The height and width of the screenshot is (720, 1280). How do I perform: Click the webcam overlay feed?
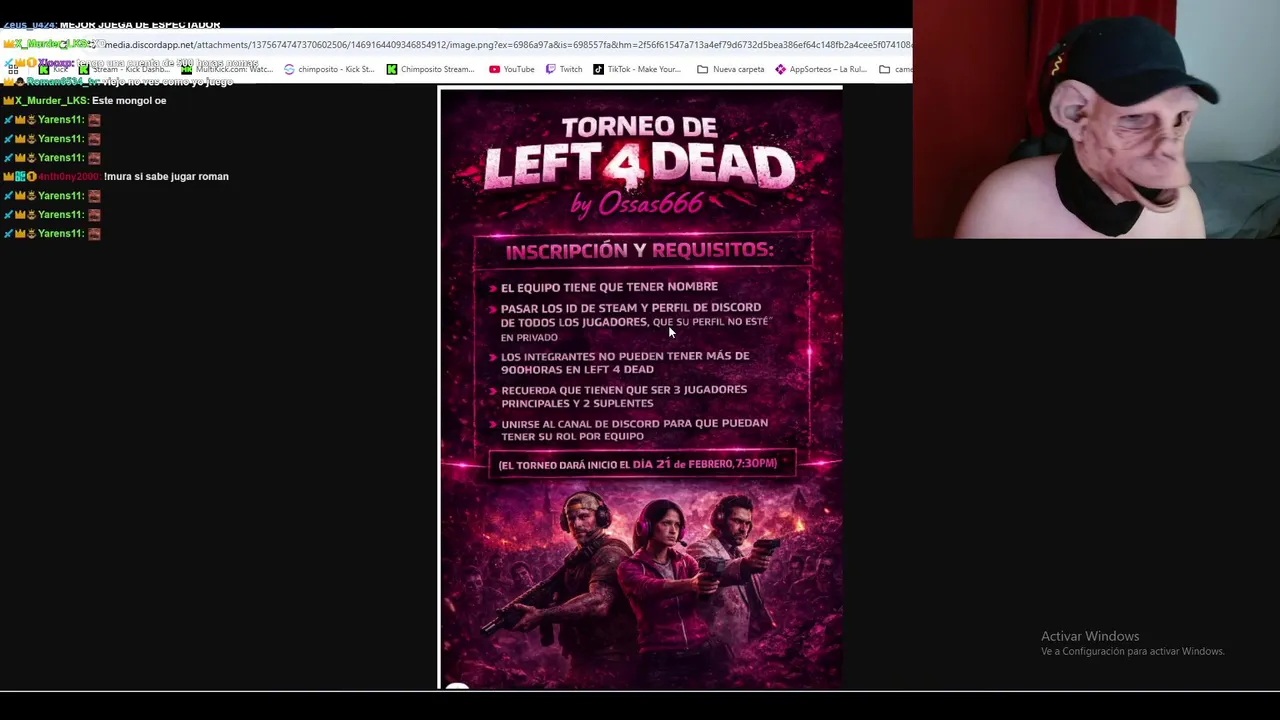[x=1096, y=119]
